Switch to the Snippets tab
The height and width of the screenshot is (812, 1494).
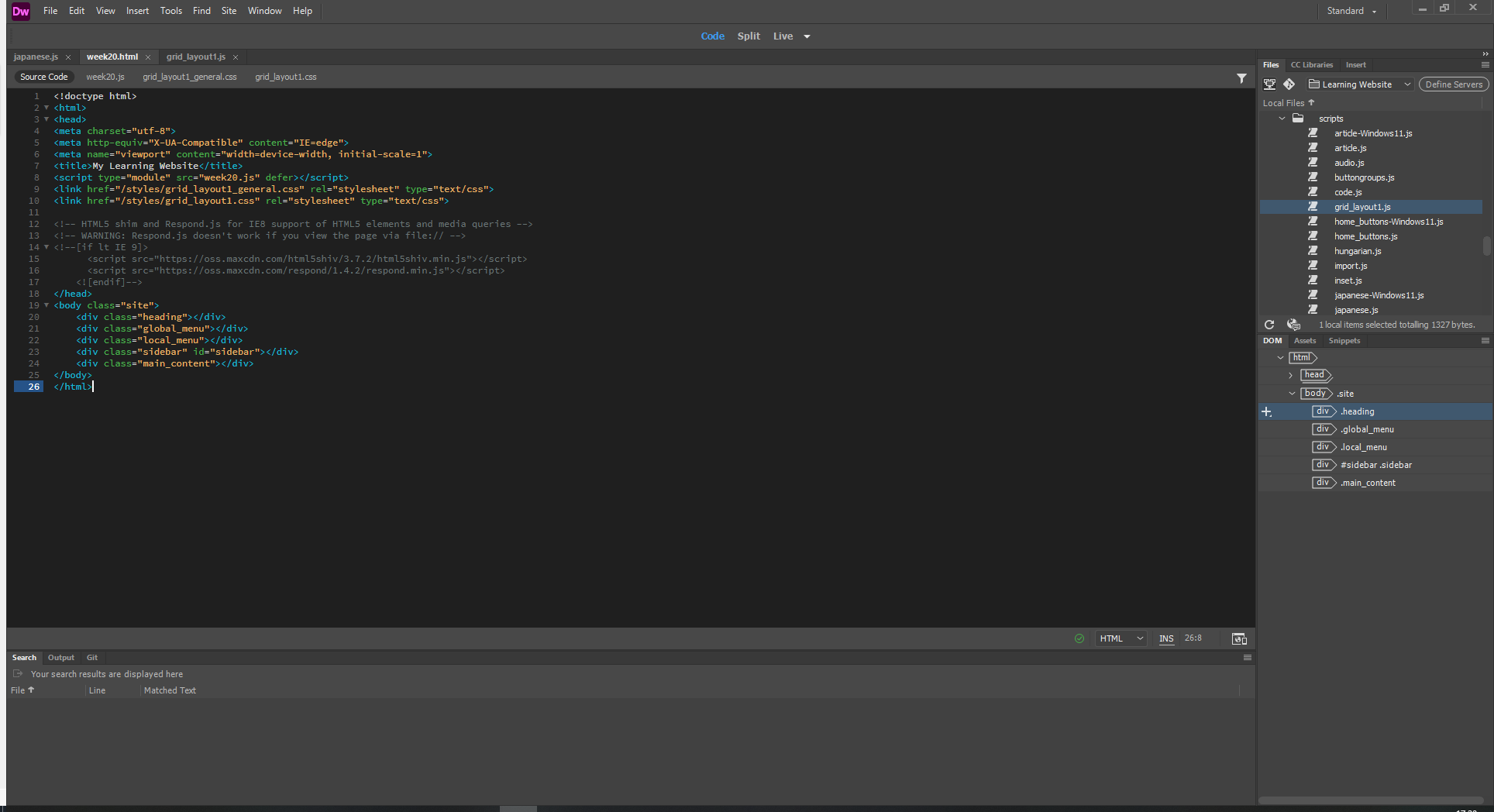(1344, 341)
